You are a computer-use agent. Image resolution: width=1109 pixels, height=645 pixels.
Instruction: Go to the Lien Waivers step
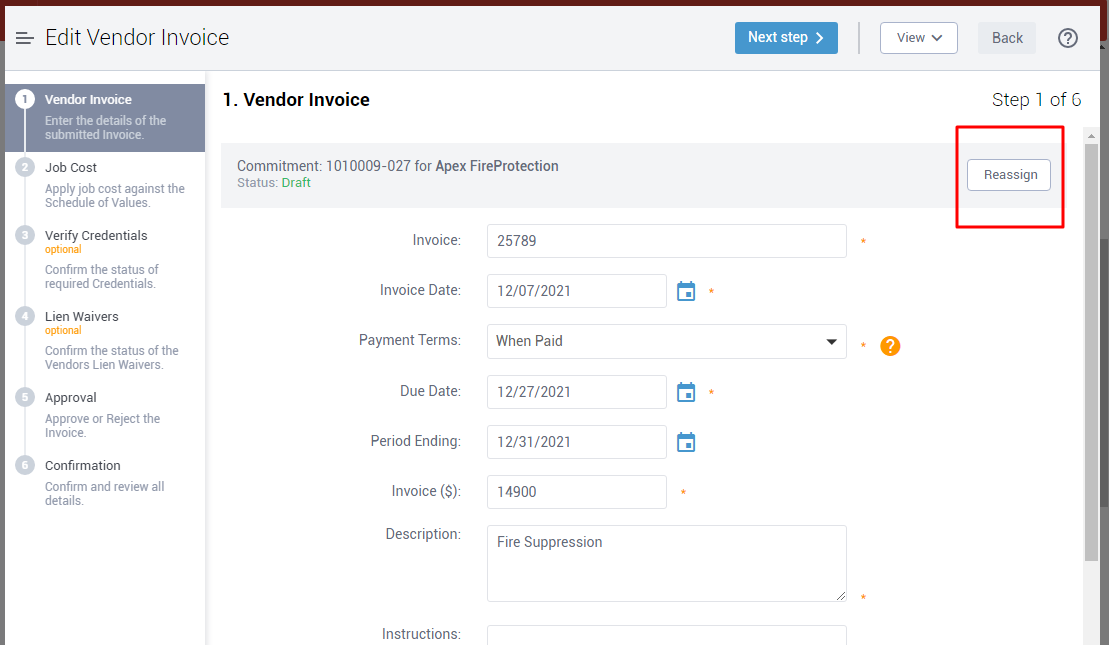[x=82, y=317]
